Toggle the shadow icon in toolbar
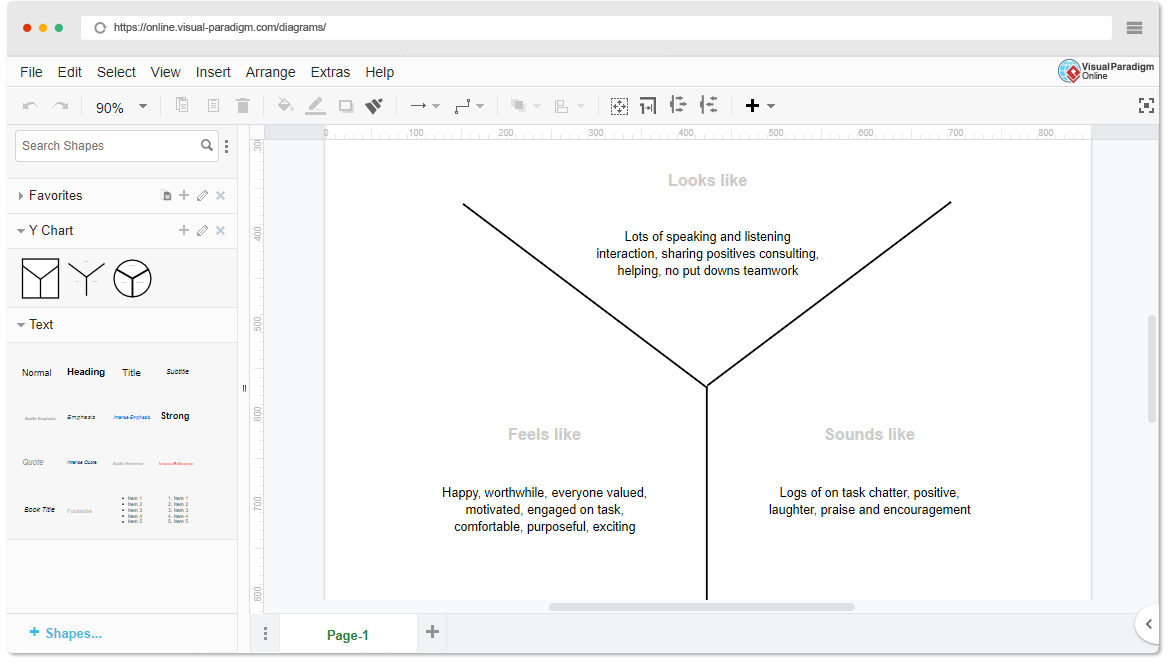 (345, 106)
